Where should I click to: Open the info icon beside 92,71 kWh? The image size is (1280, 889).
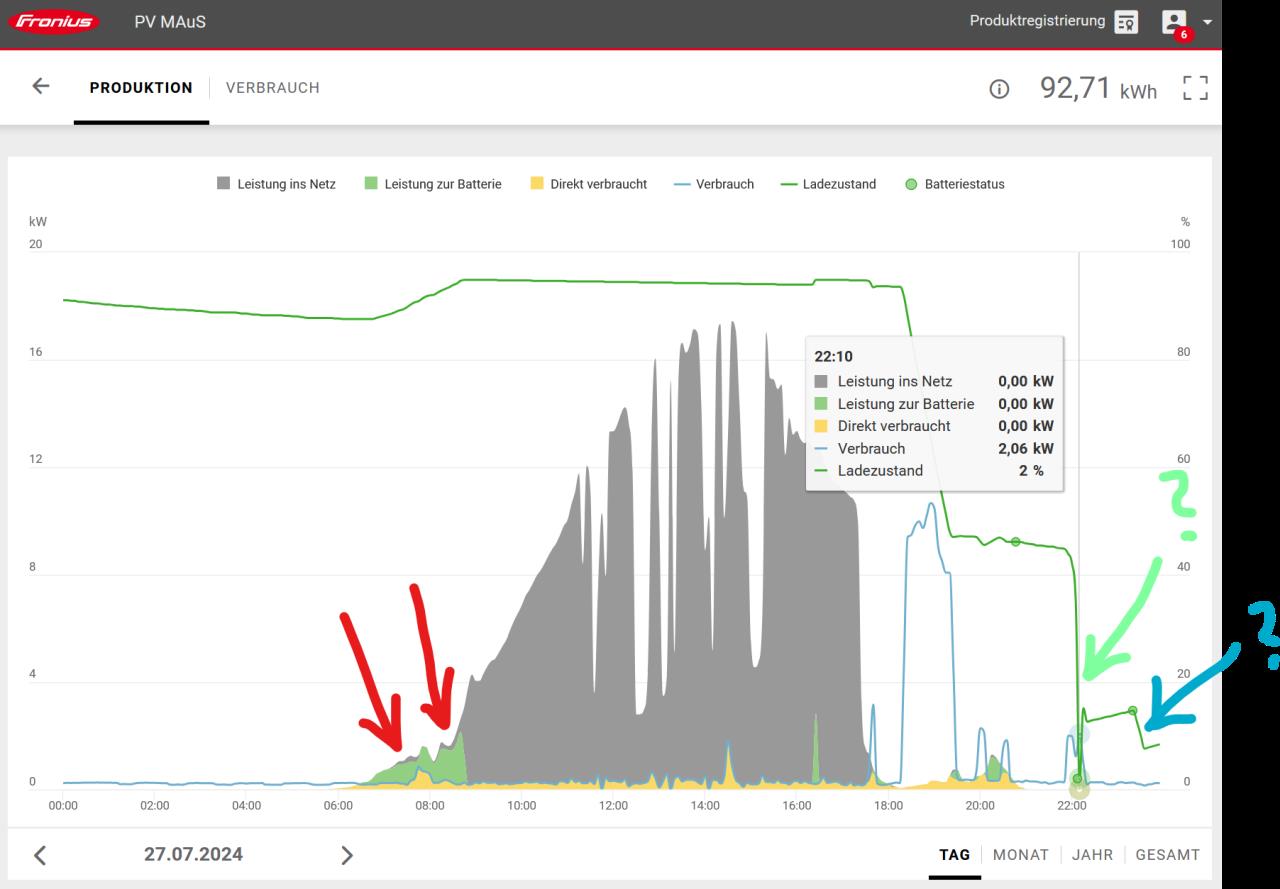[x=999, y=89]
